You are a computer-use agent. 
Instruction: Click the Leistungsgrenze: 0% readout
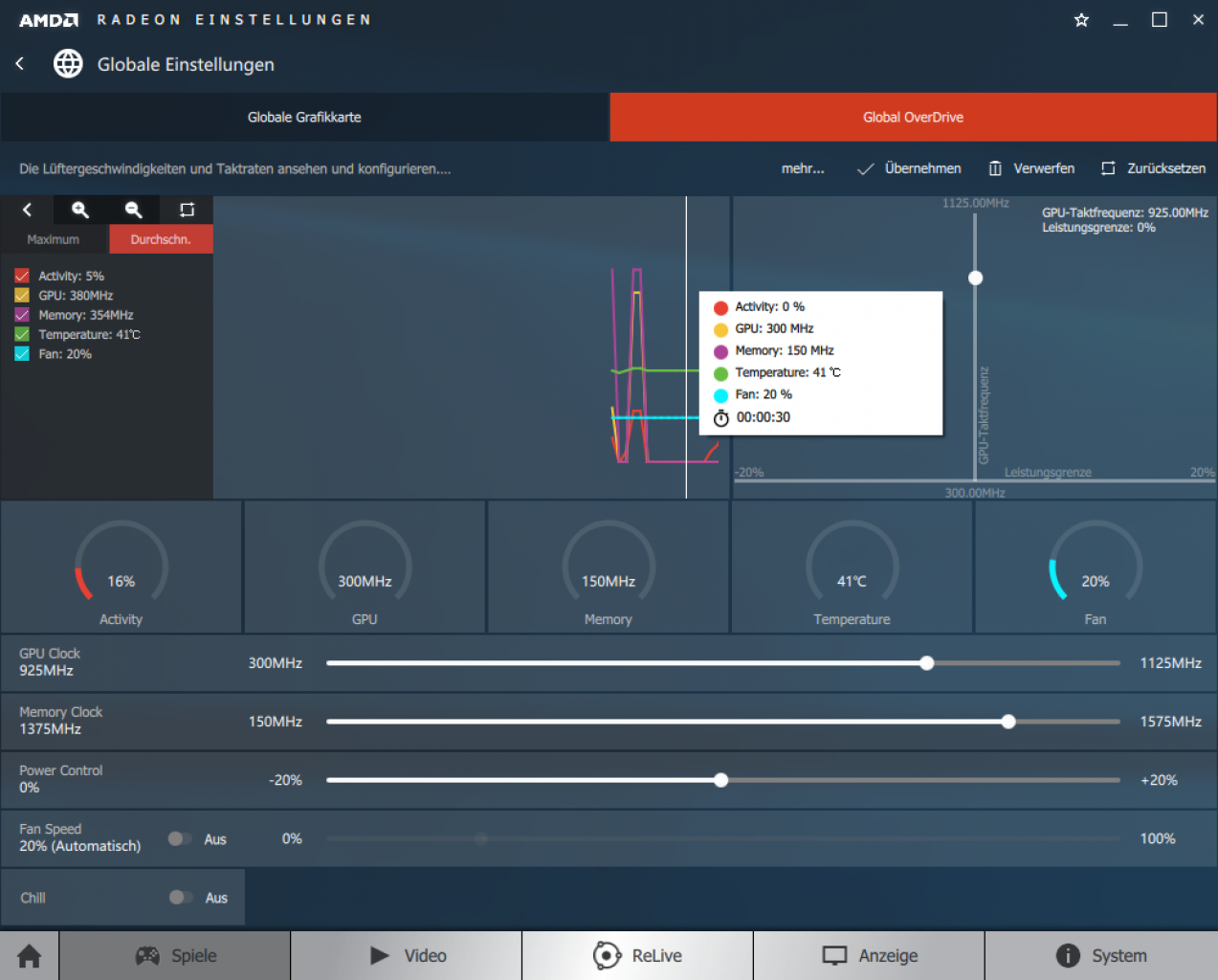pyautogui.click(x=1098, y=228)
